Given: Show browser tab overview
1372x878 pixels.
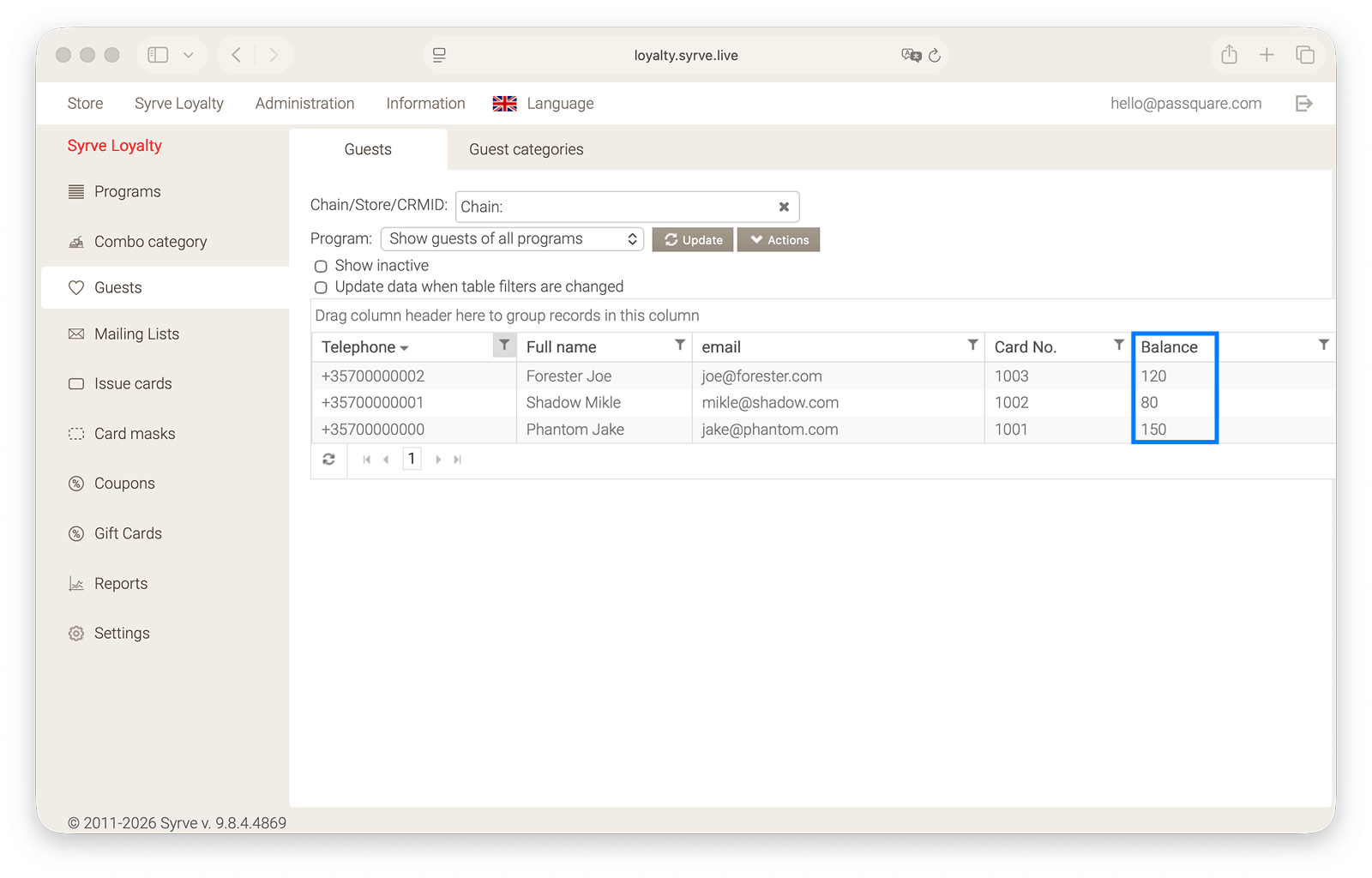Looking at the screenshot, I should coord(1305,55).
